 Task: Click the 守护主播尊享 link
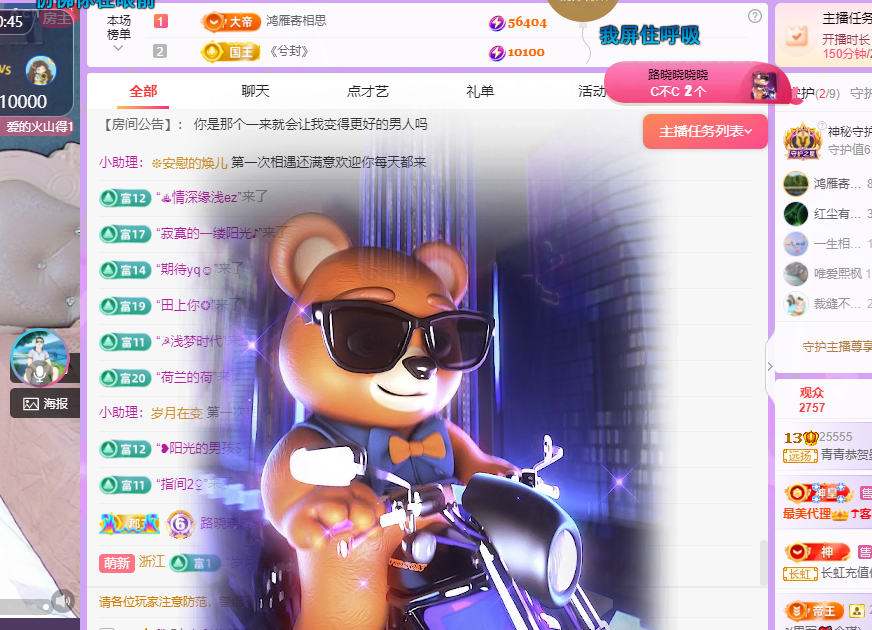coord(837,347)
